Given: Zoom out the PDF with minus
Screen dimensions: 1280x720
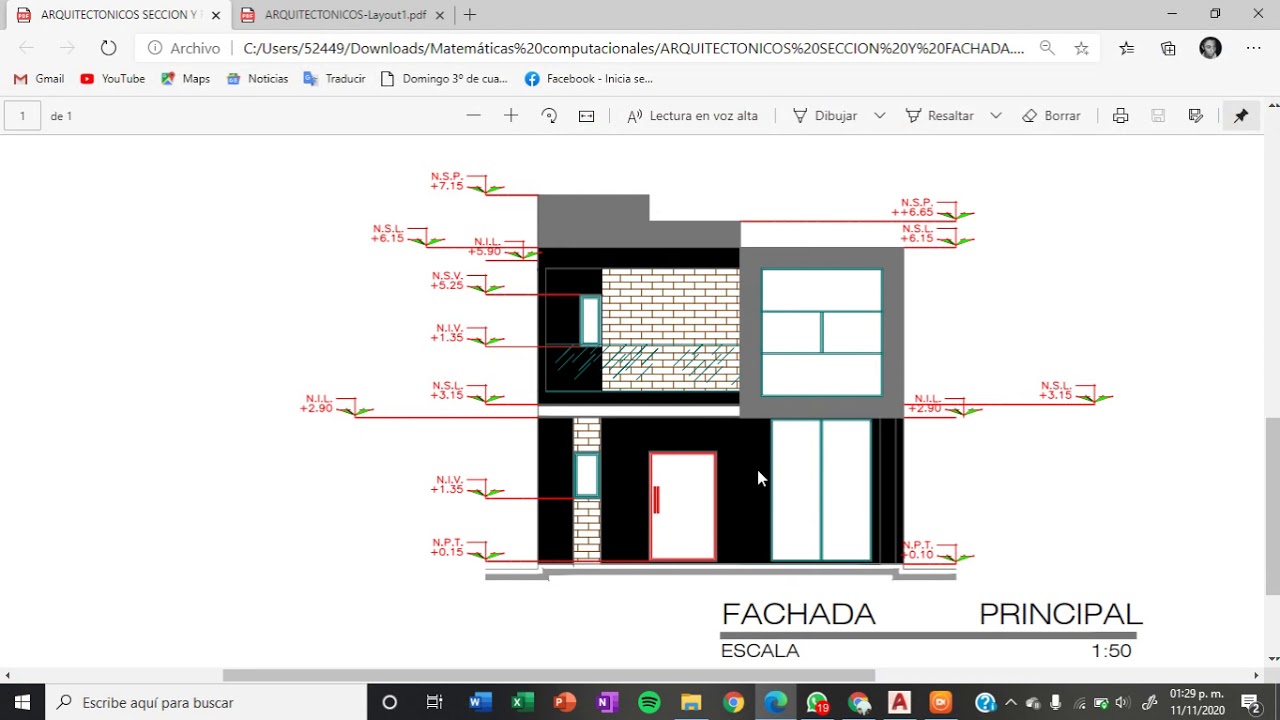Looking at the screenshot, I should pyautogui.click(x=473, y=116).
